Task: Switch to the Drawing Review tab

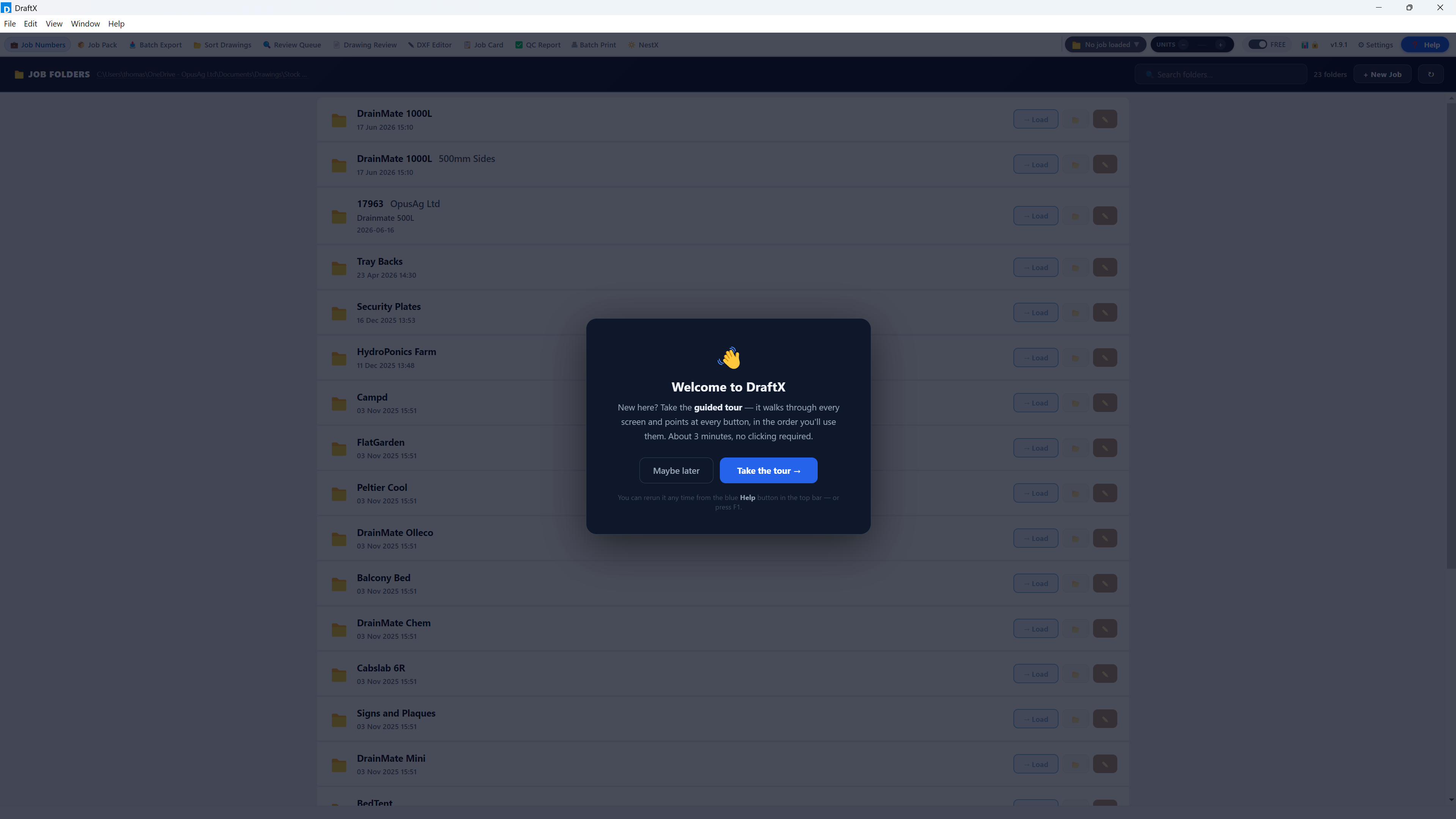Action: click(x=365, y=45)
